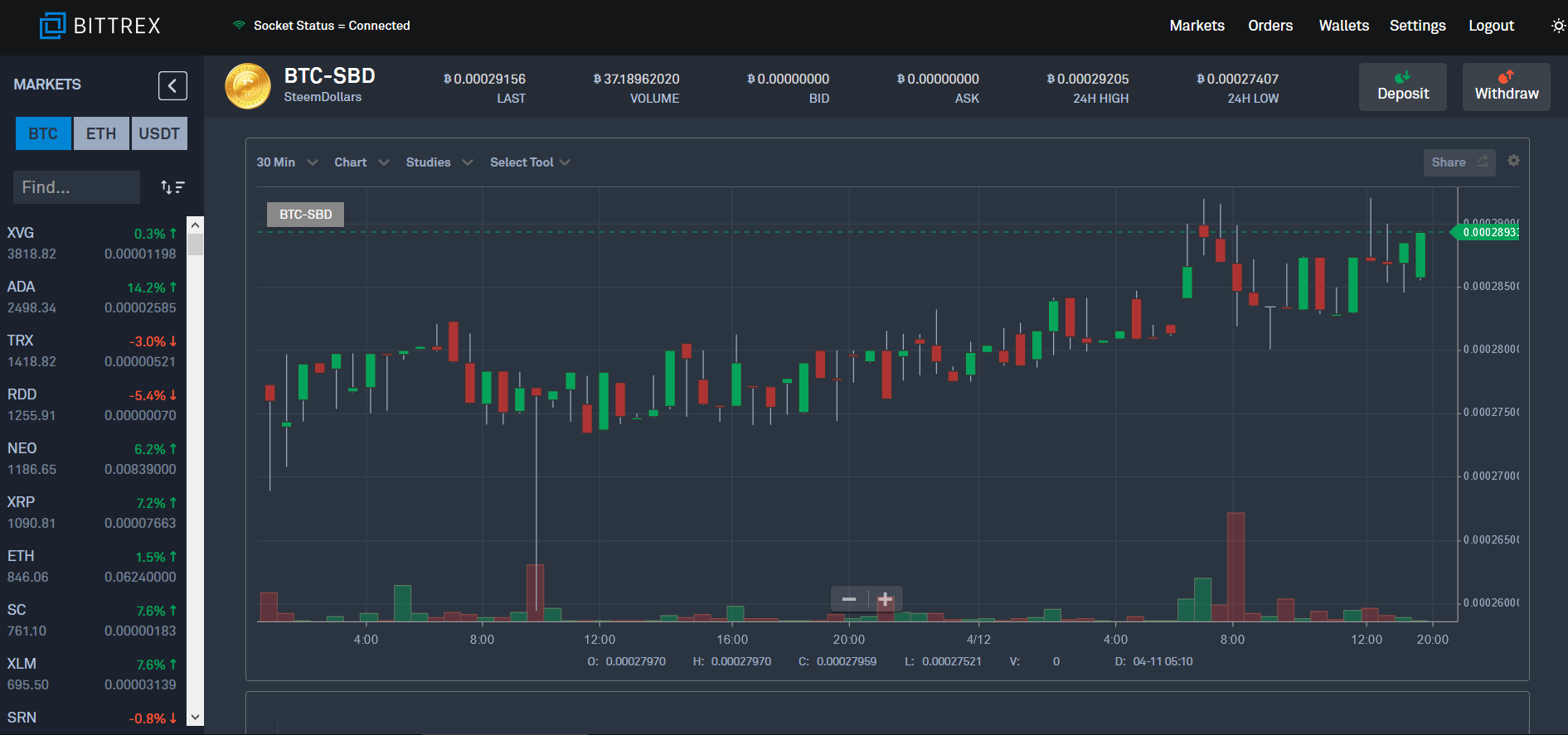
Task: Open chart settings gear icon
Action: (1513, 161)
